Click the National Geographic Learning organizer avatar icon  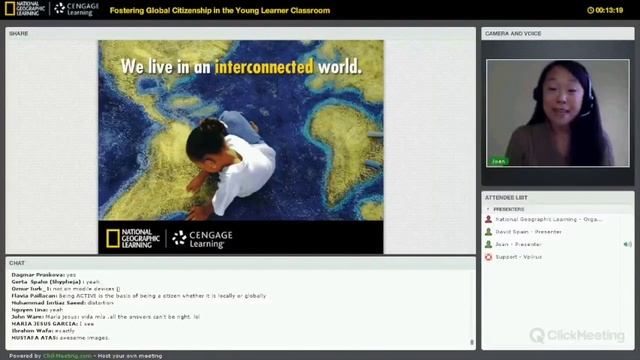click(488, 219)
